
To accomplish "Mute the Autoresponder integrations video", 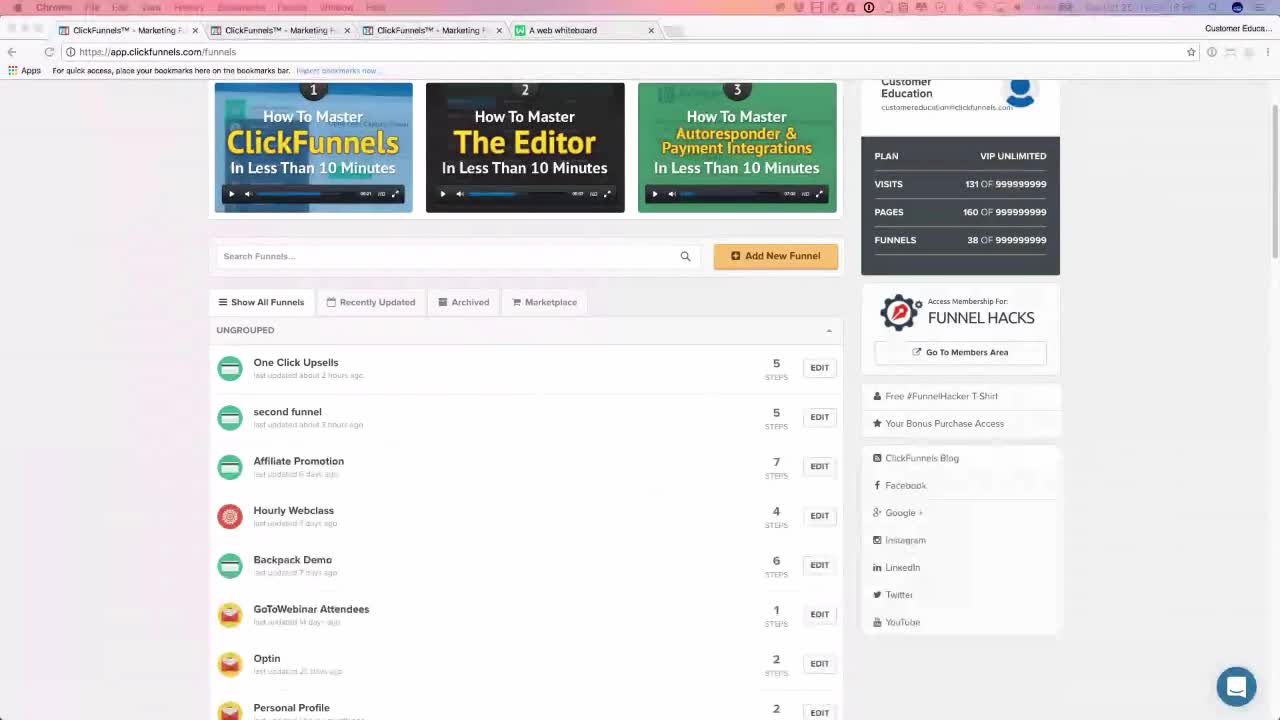I will [x=672, y=194].
